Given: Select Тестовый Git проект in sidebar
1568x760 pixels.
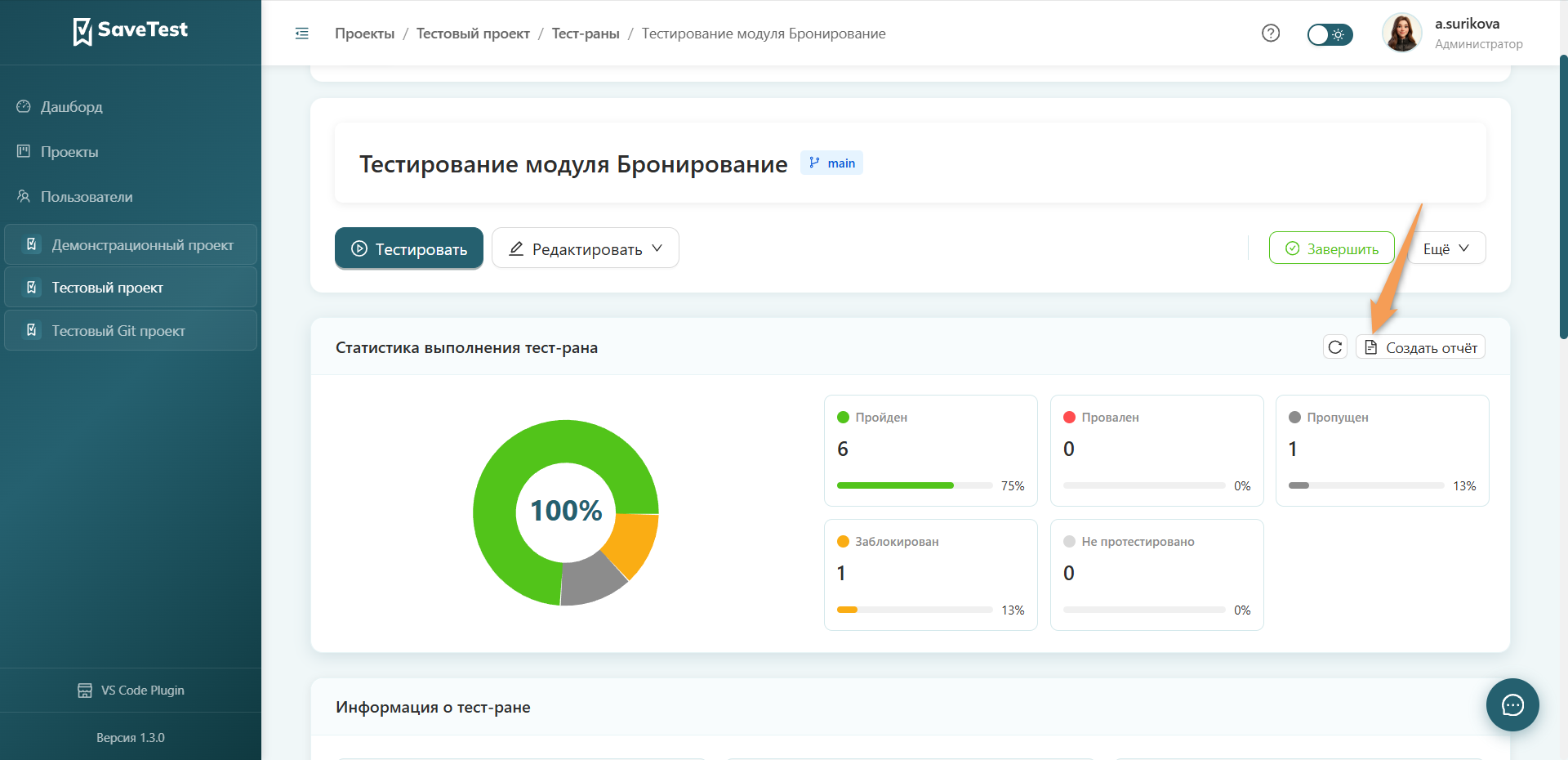Looking at the screenshot, I should pos(131,331).
